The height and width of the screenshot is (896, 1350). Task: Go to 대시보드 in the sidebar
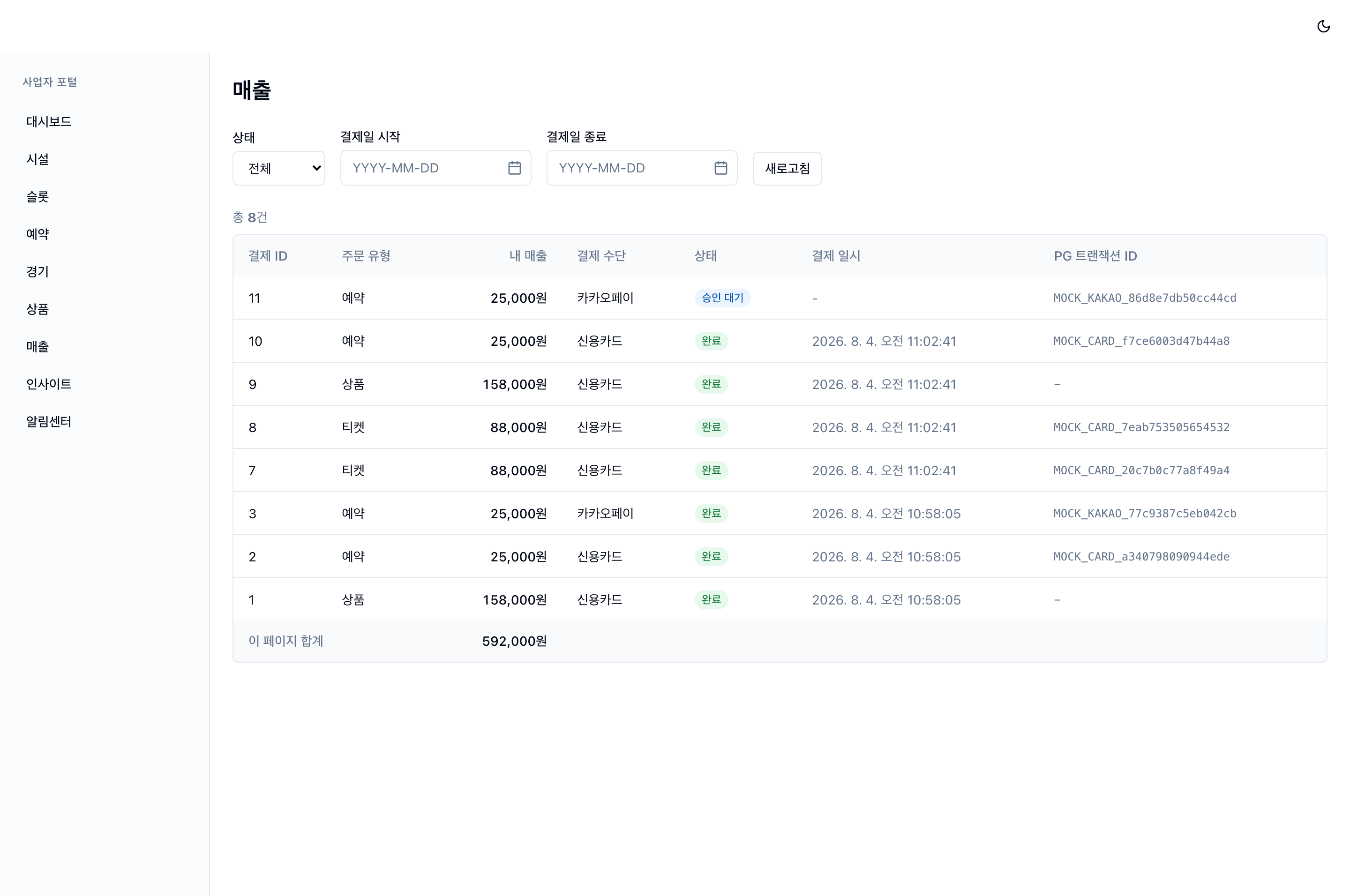pos(49,122)
